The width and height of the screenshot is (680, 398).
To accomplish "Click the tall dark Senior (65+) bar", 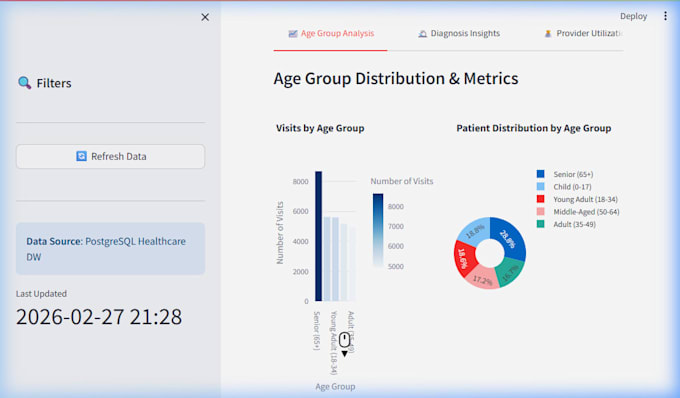I will [318, 236].
